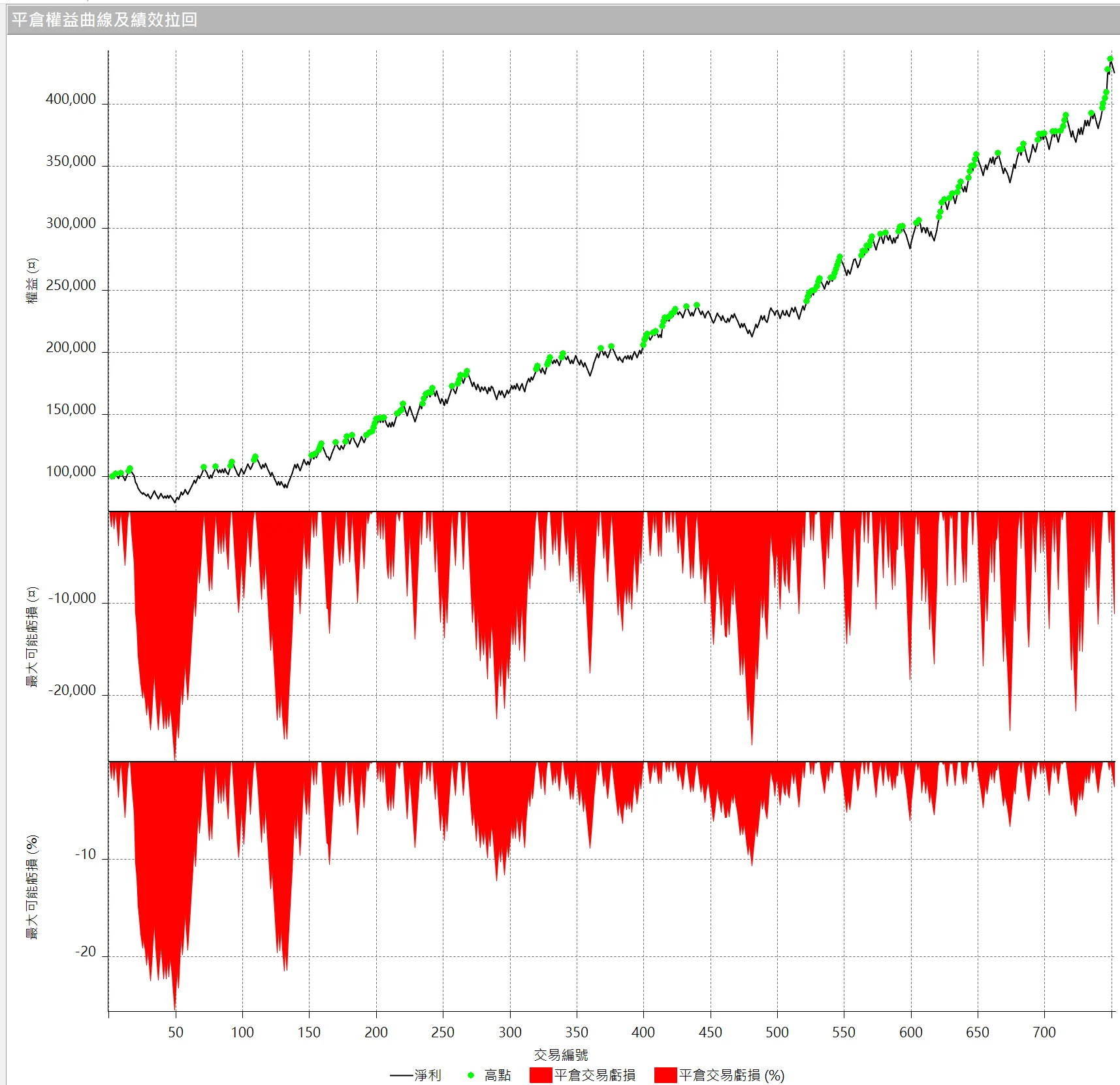Click the 250 trade number tick label
The height and width of the screenshot is (1085, 1120).
coord(443,1032)
